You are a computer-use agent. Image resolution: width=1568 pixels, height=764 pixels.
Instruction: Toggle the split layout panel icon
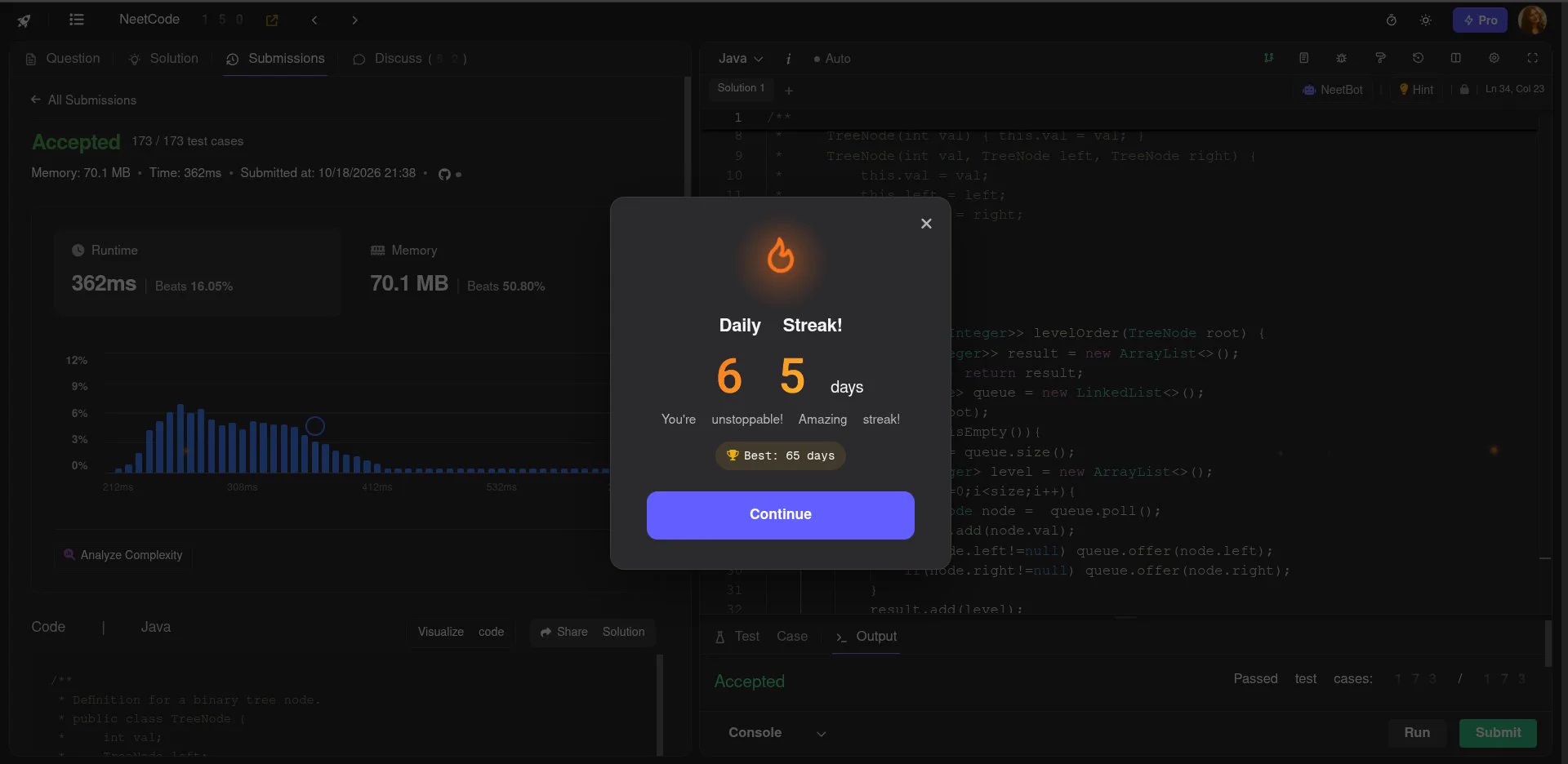(1455, 58)
